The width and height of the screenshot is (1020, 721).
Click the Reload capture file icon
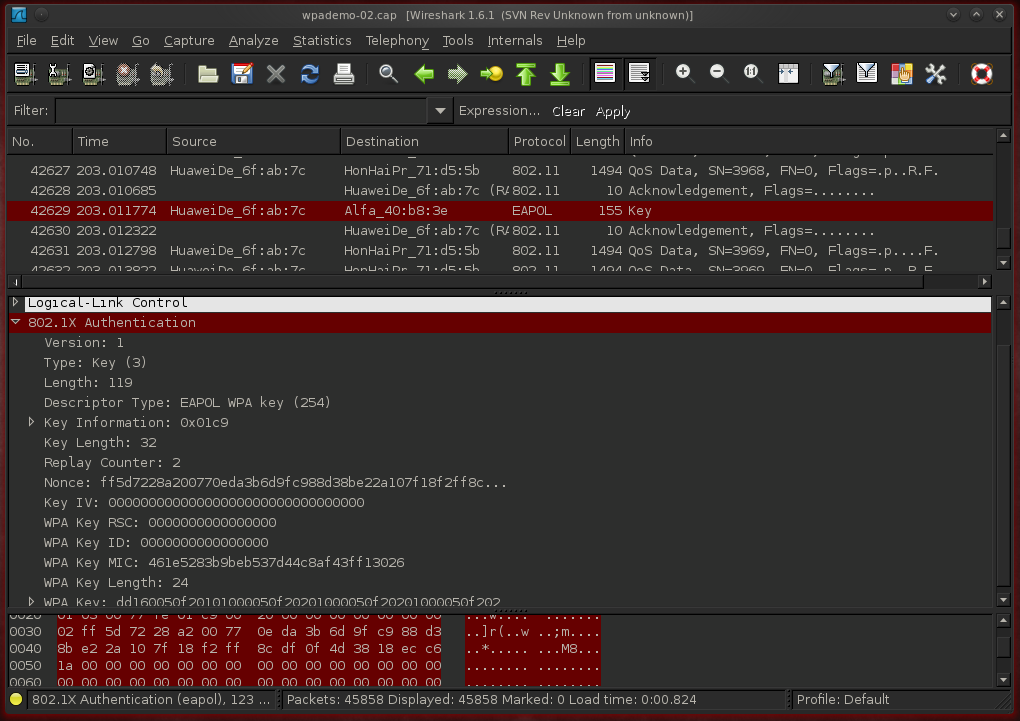(310, 74)
